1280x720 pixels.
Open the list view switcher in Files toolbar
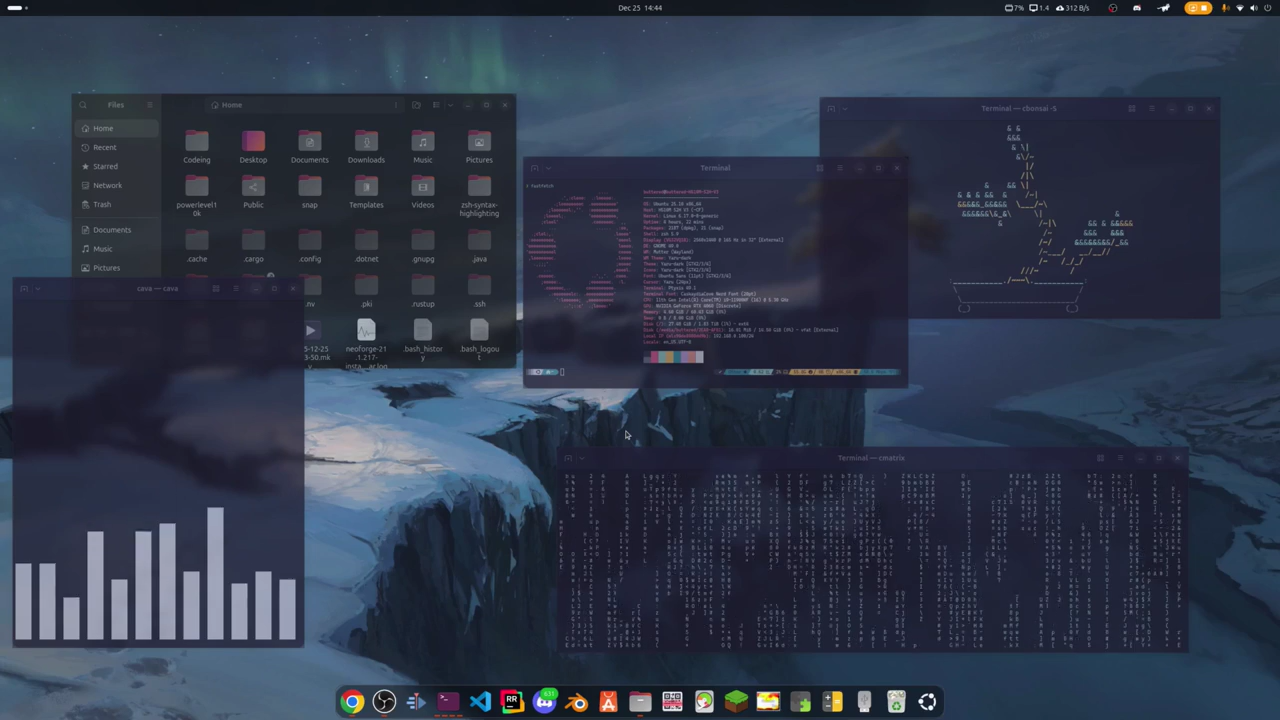435,105
